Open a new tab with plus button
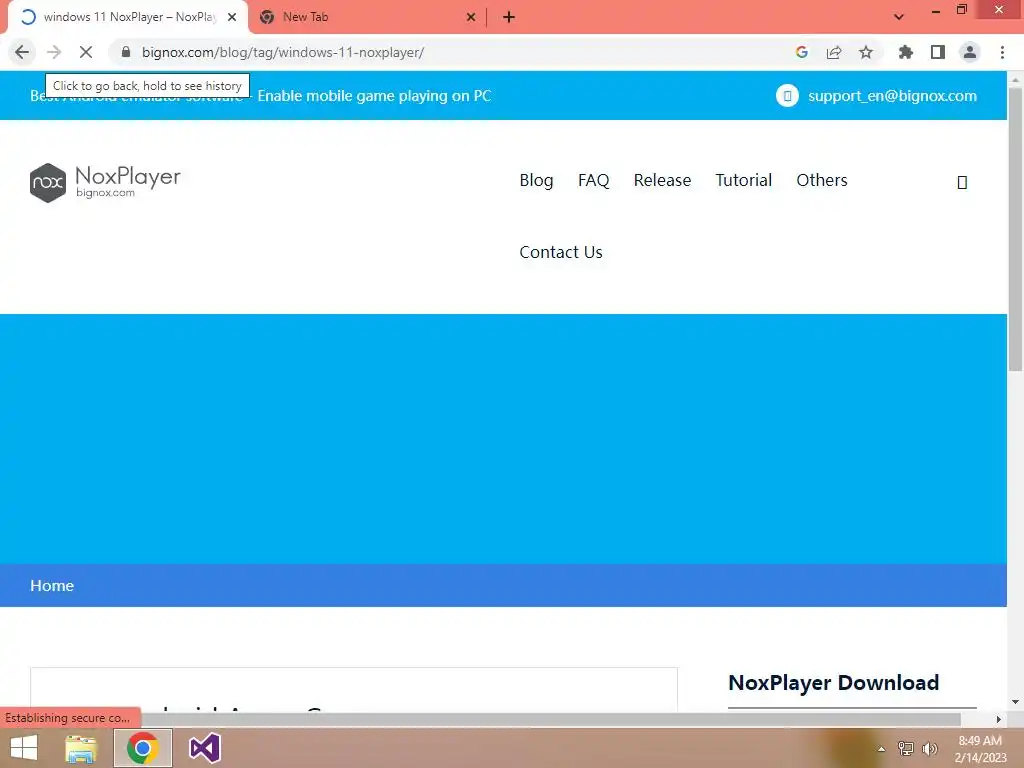Image resolution: width=1024 pixels, height=768 pixels. click(509, 17)
